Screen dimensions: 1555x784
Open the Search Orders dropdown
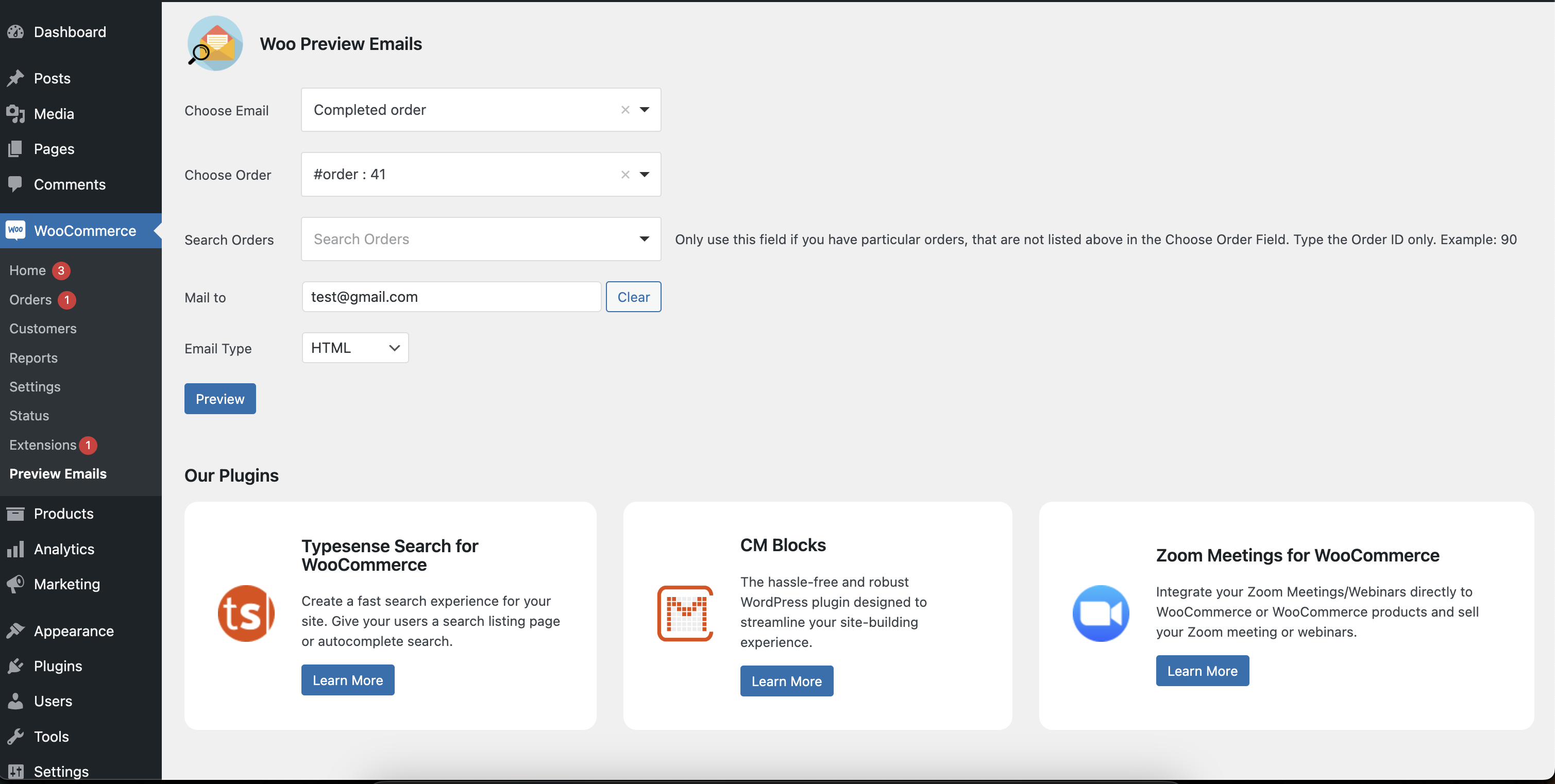(x=644, y=239)
